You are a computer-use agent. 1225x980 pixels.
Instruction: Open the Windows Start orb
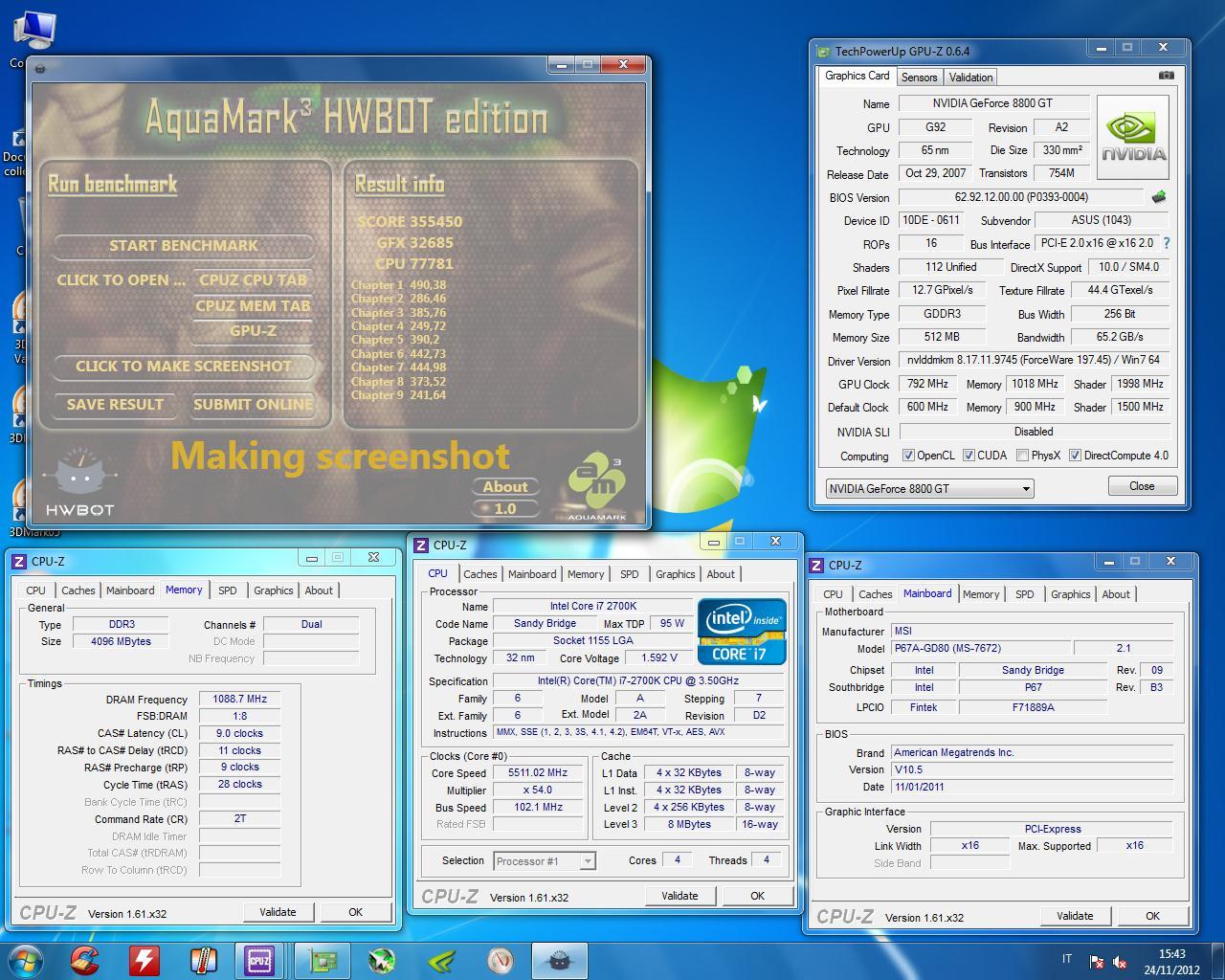point(26,960)
